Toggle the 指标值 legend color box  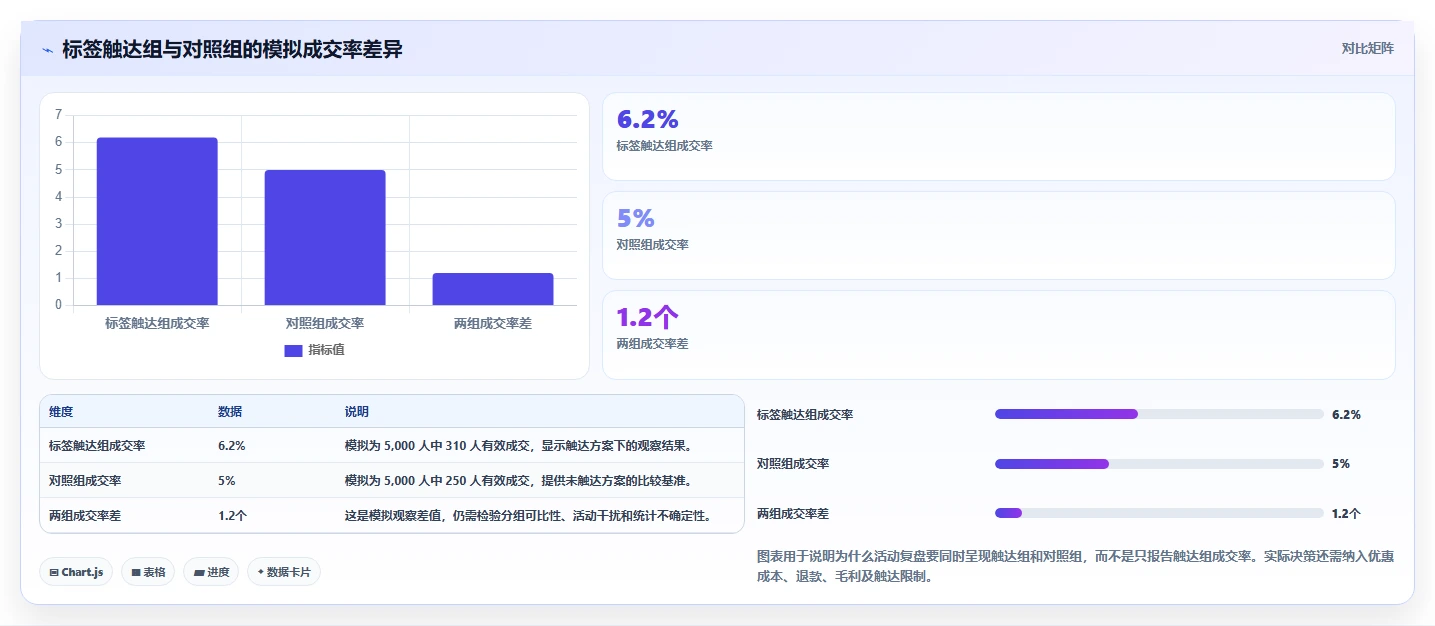[293, 350]
